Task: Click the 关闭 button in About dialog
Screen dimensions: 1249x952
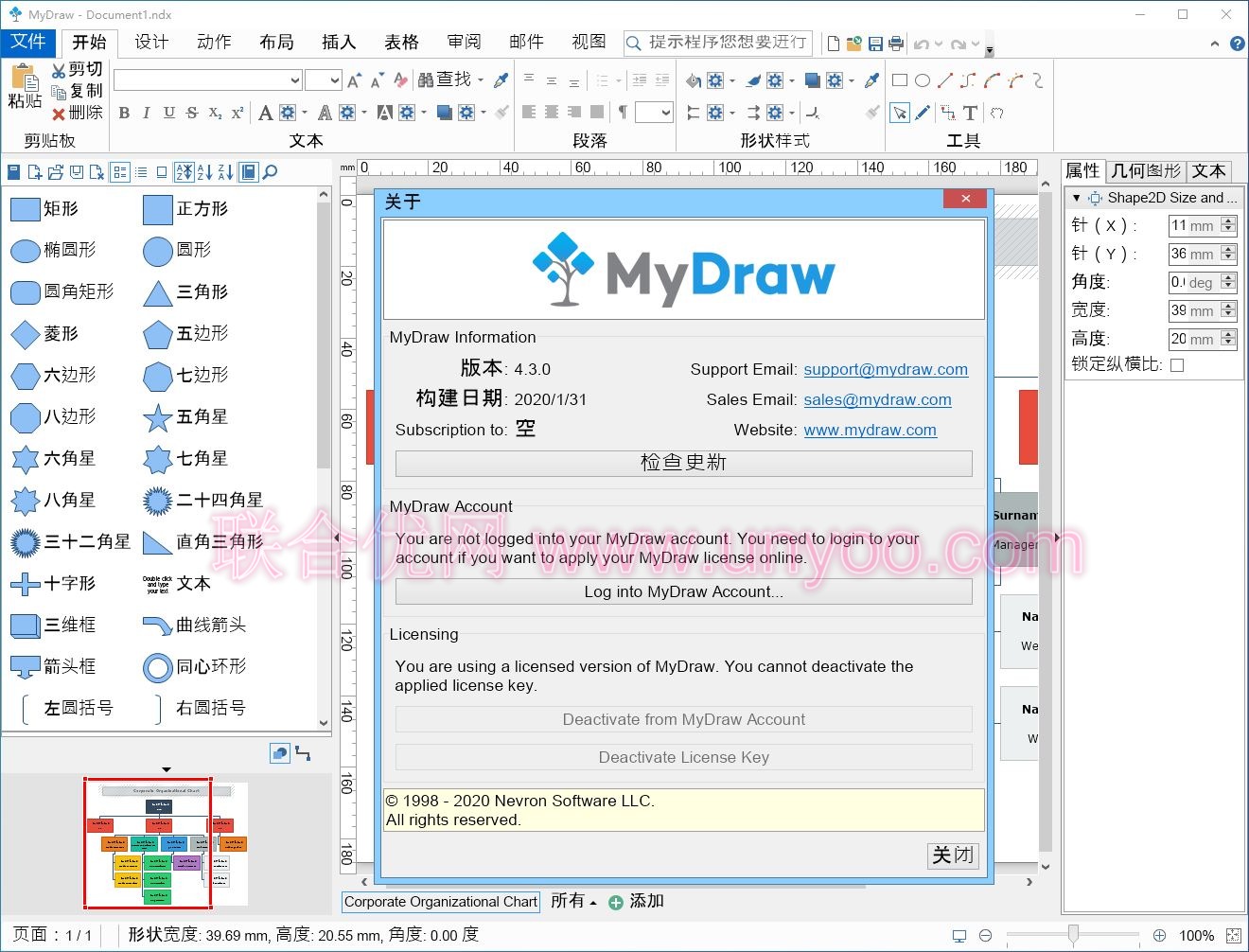Action: [x=953, y=855]
